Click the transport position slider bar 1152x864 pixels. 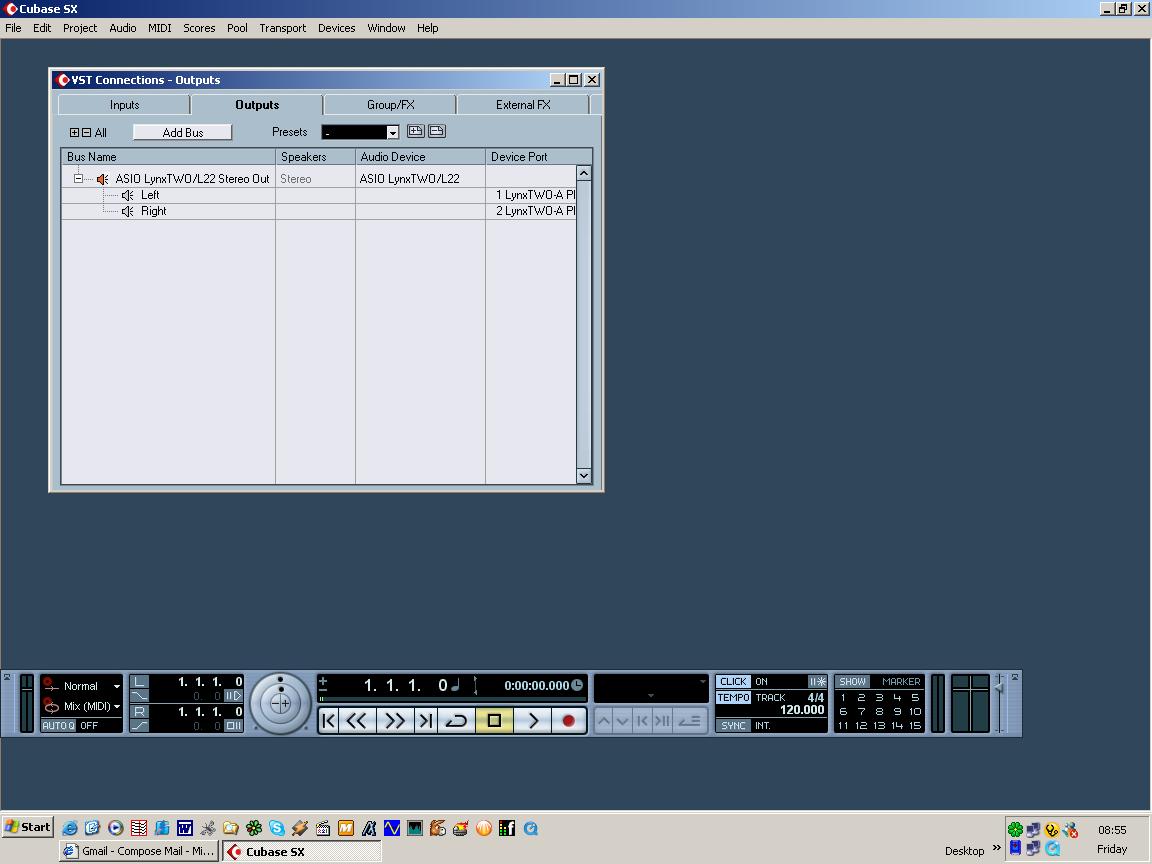pos(451,699)
